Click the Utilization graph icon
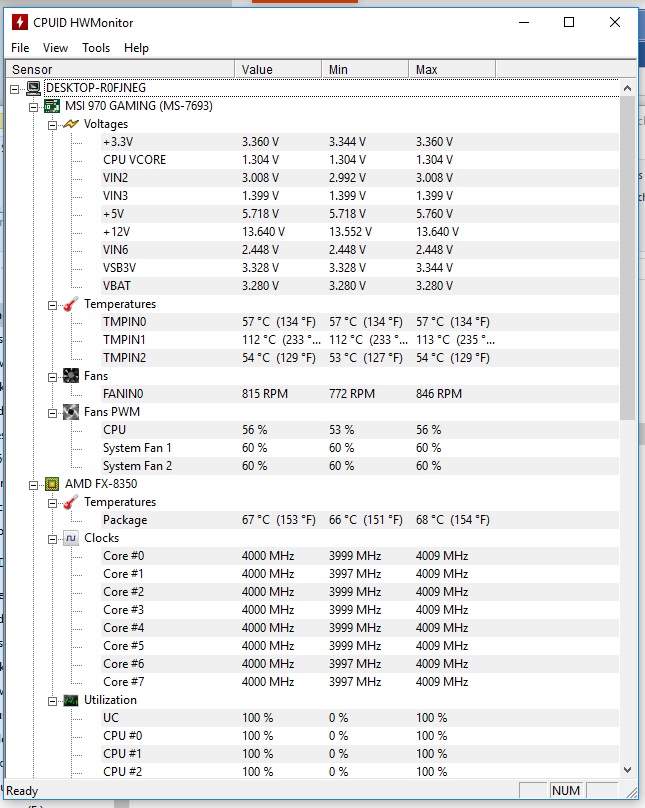The image size is (645, 808). [x=71, y=700]
